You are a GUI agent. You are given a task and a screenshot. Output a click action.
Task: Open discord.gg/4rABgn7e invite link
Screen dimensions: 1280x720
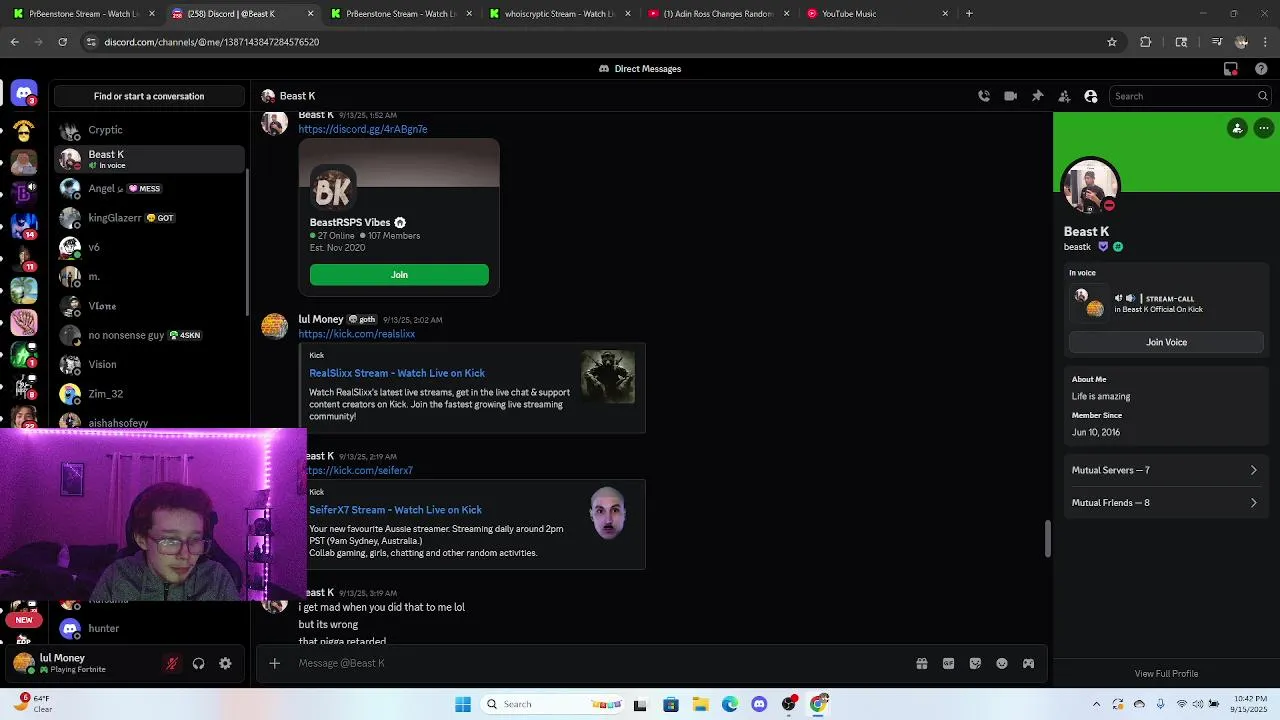(x=363, y=129)
